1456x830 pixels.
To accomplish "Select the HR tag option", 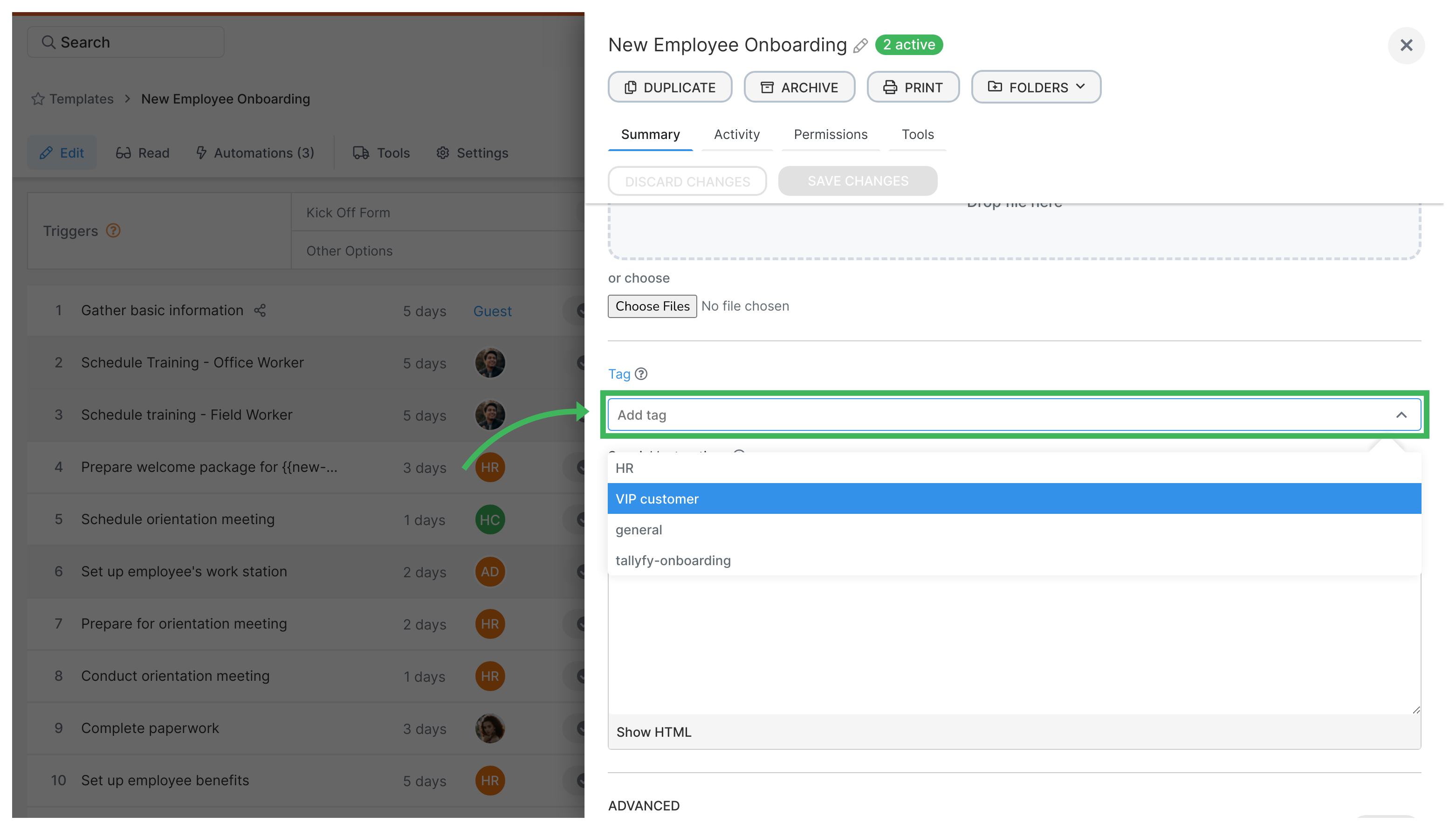I will (x=625, y=468).
